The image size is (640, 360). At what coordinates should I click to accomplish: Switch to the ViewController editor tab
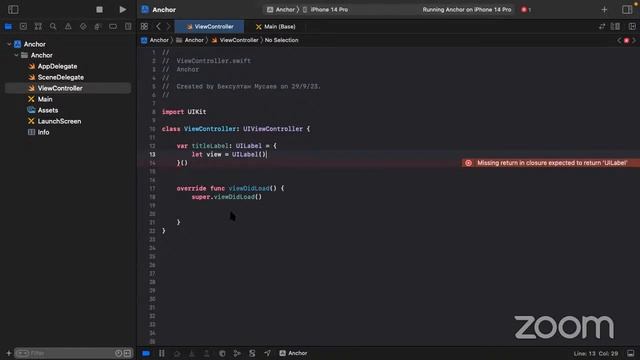point(209,27)
